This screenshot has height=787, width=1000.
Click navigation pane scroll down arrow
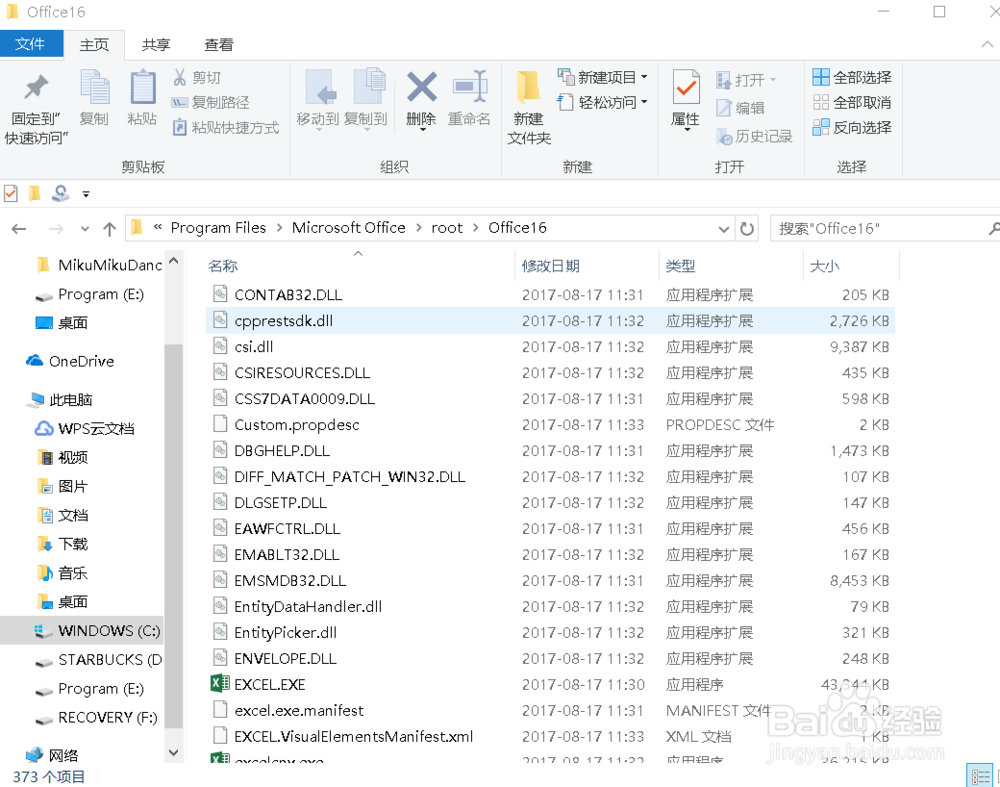pyautogui.click(x=173, y=753)
